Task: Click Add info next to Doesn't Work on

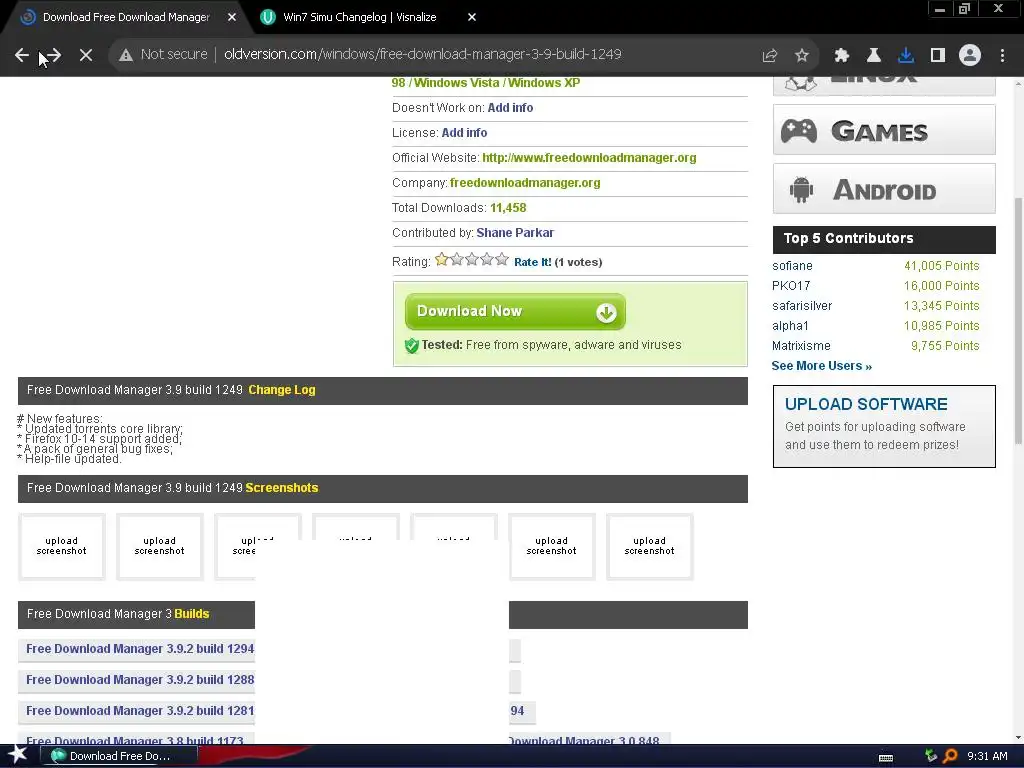Action: pos(510,108)
